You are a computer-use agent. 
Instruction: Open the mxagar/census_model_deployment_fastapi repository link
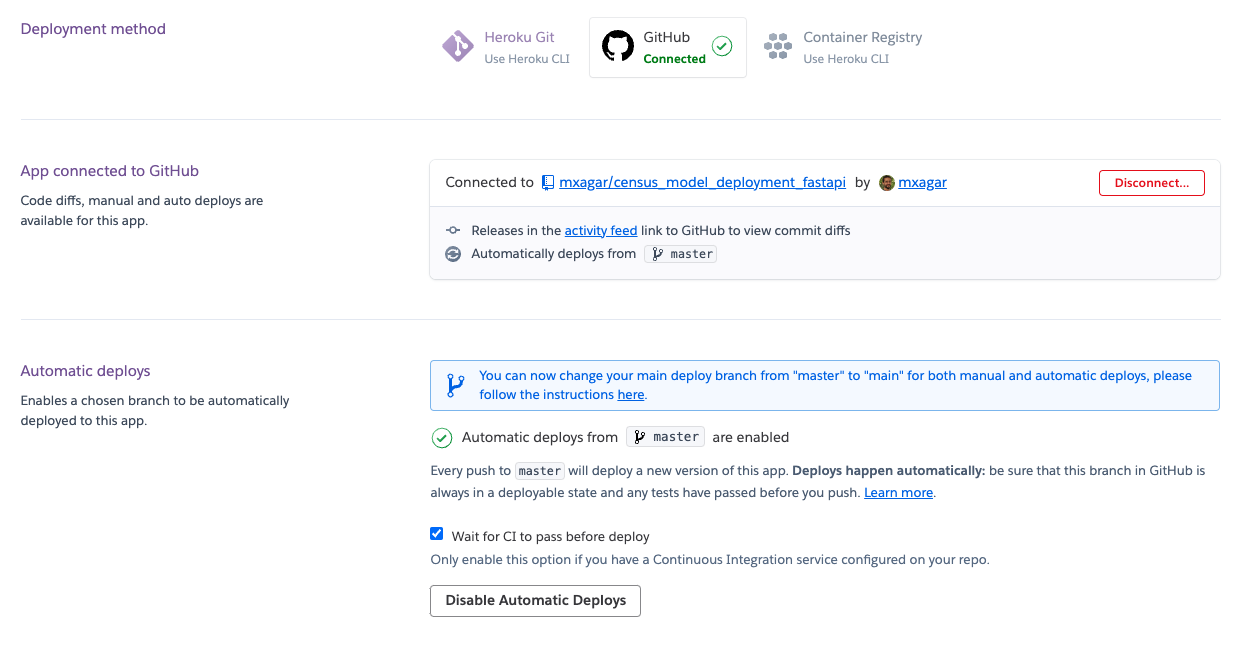[702, 182]
